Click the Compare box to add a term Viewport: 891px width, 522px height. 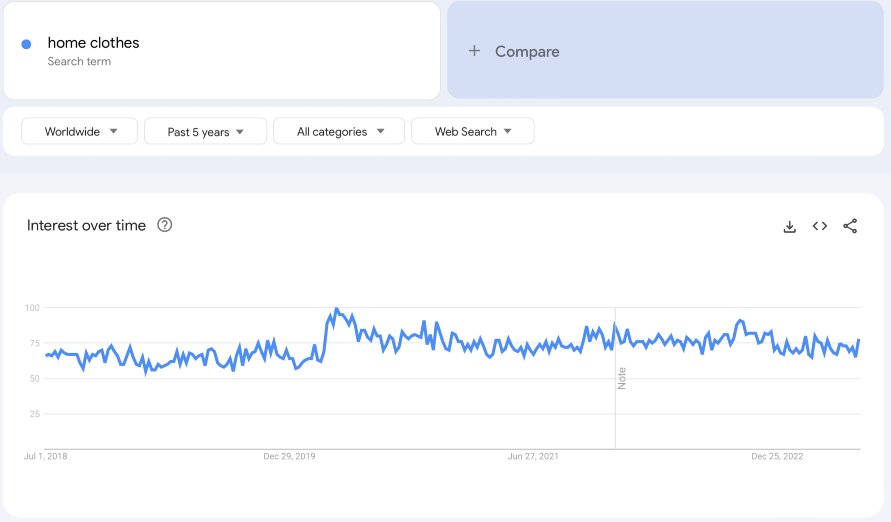pyautogui.click(x=665, y=51)
